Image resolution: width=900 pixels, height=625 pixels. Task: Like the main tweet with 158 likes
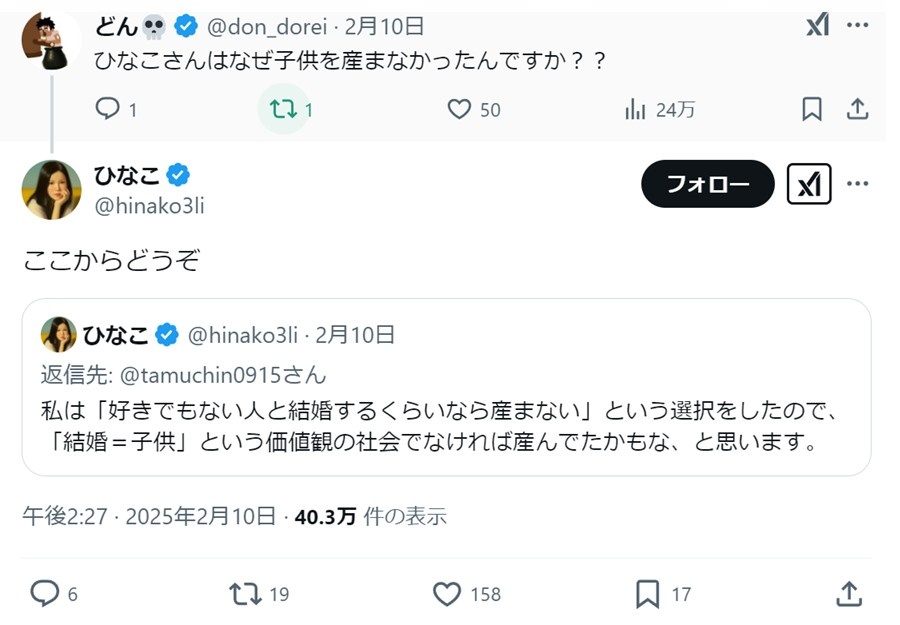tap(447, 594)
